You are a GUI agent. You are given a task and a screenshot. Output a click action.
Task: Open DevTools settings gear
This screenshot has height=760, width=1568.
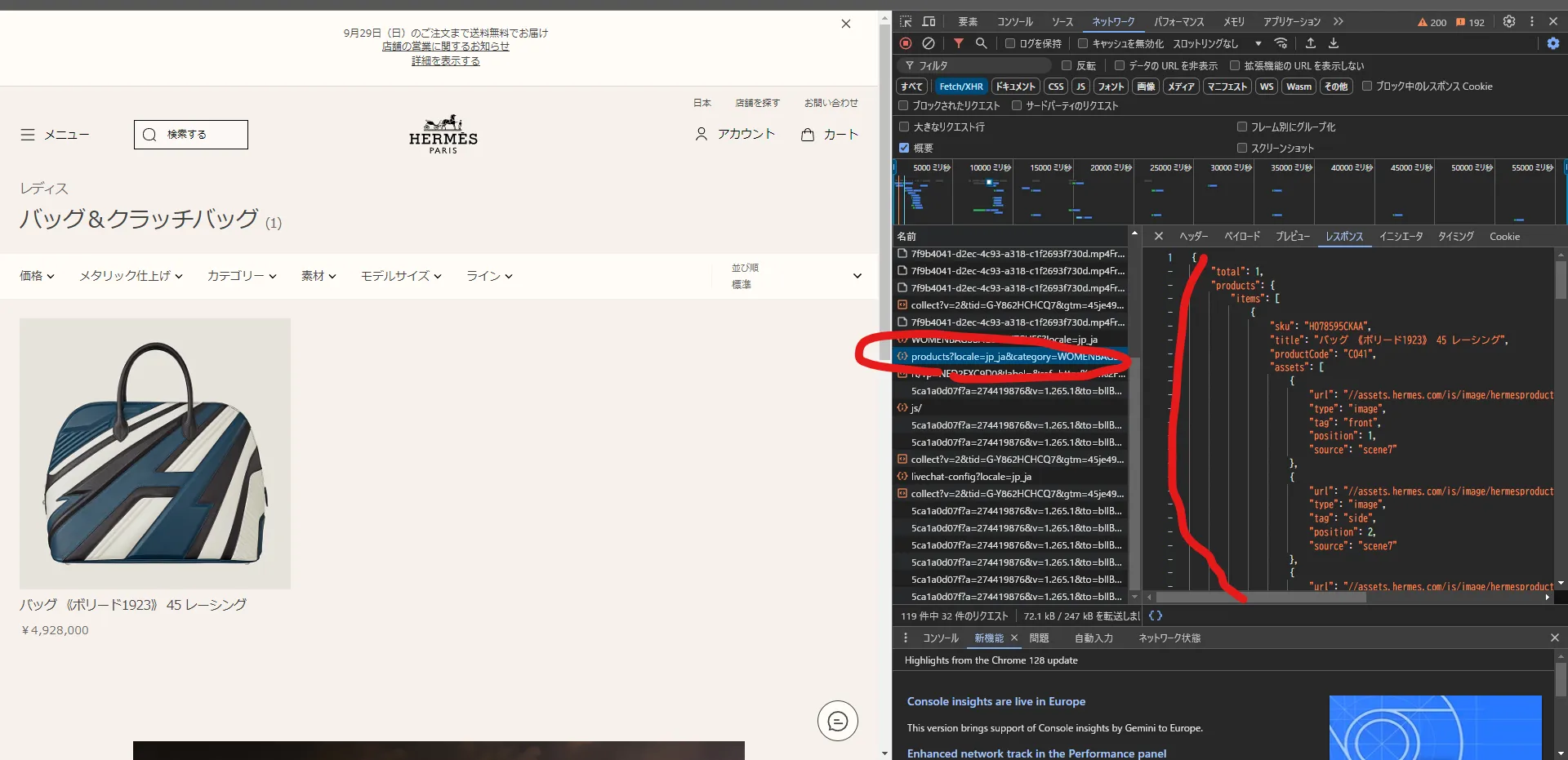pos(1509,21)
